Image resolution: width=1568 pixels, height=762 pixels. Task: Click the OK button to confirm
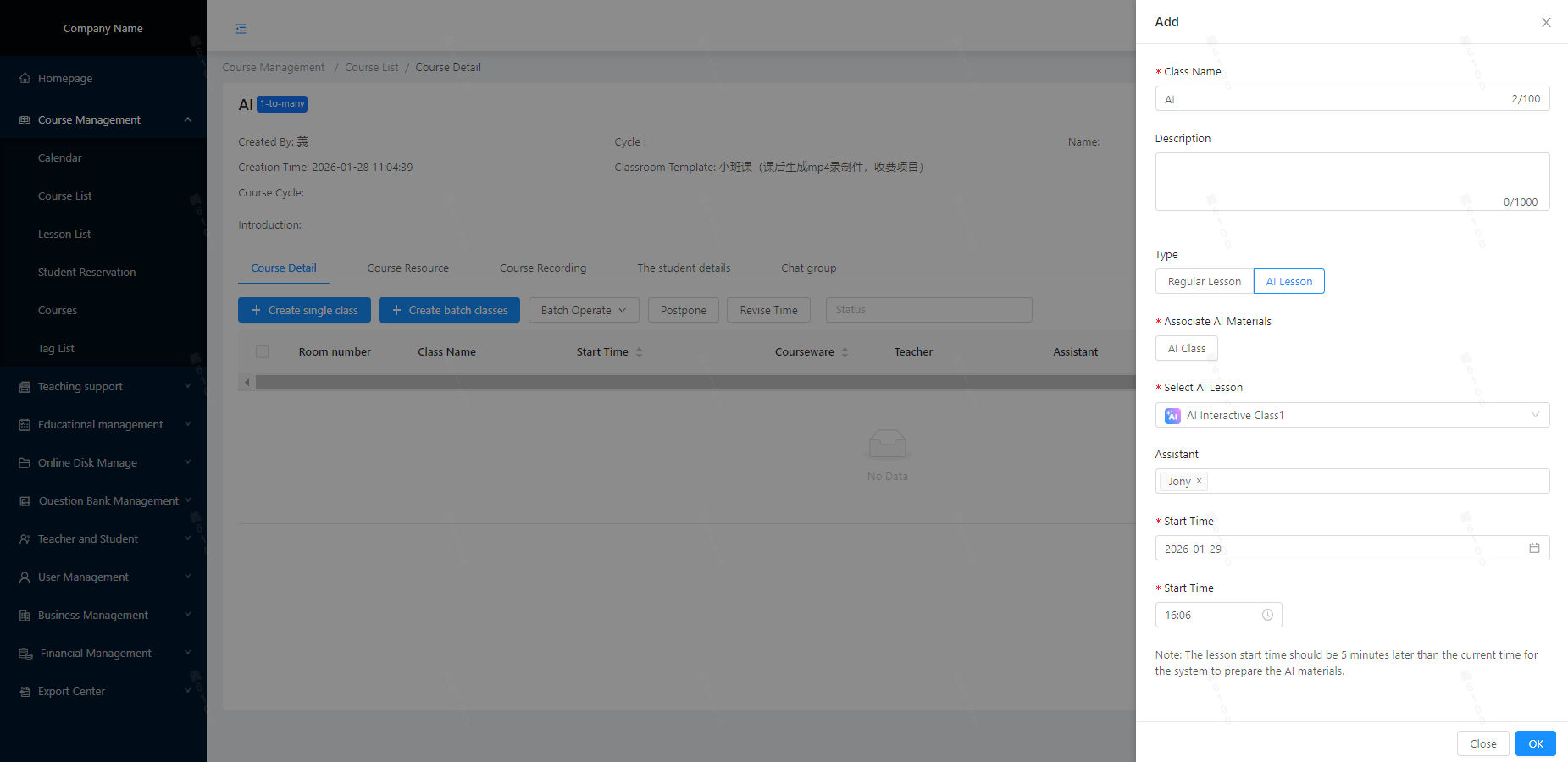(x=1535, y=743)
